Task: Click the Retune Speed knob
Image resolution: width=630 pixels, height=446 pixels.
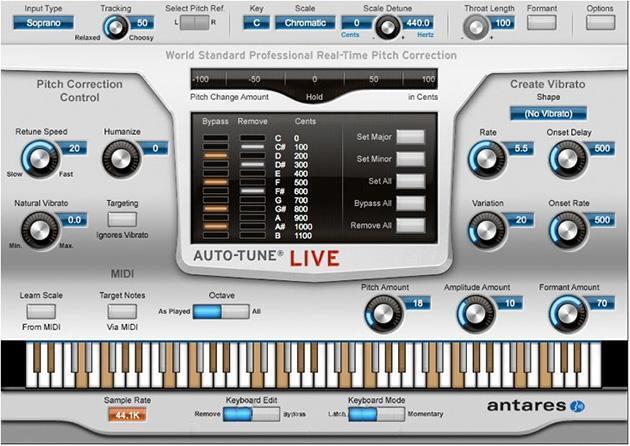Action: coord(41,158)
